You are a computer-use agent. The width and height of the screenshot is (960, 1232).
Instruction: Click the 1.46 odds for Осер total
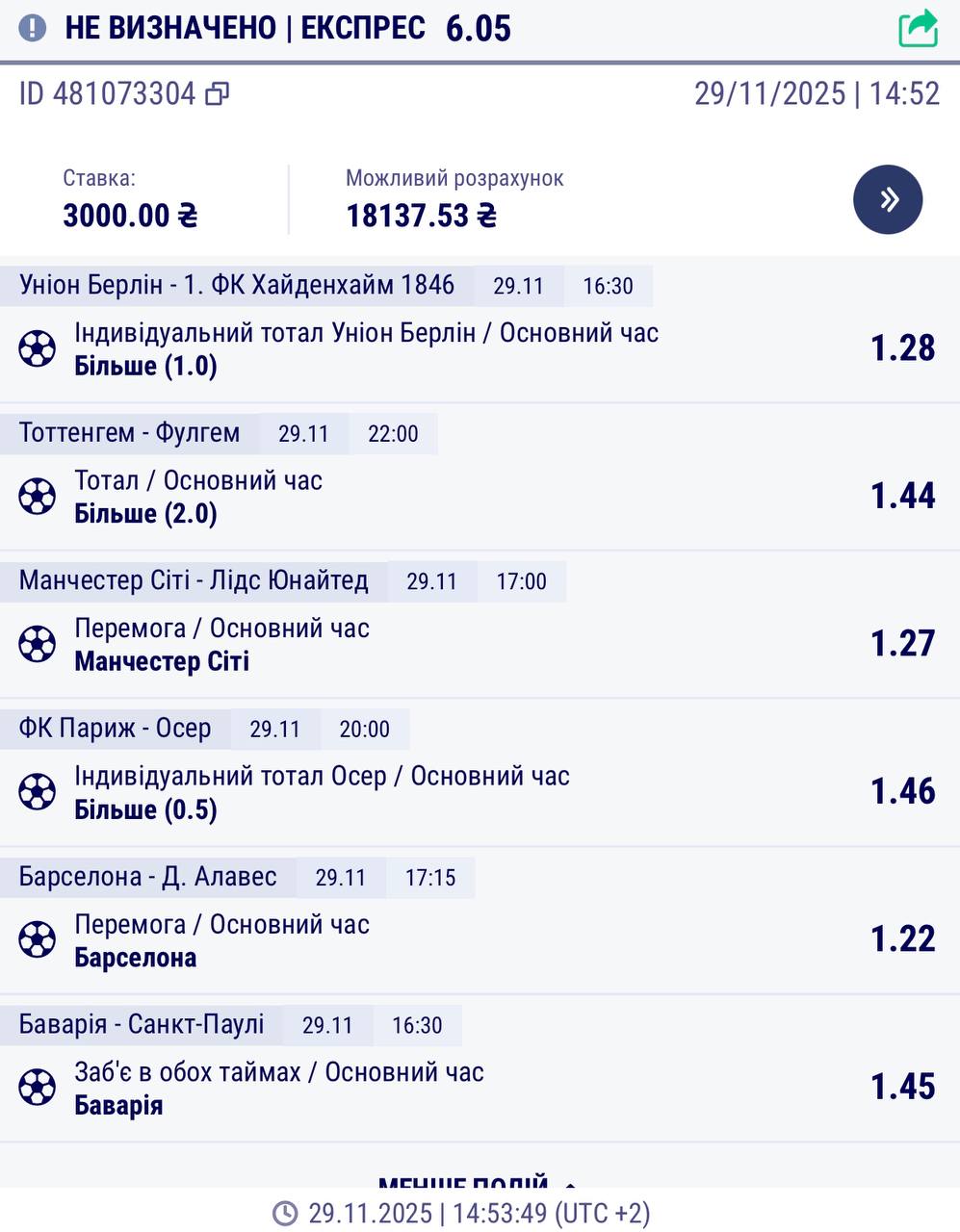pyautogui.click(x=902, y=792)
